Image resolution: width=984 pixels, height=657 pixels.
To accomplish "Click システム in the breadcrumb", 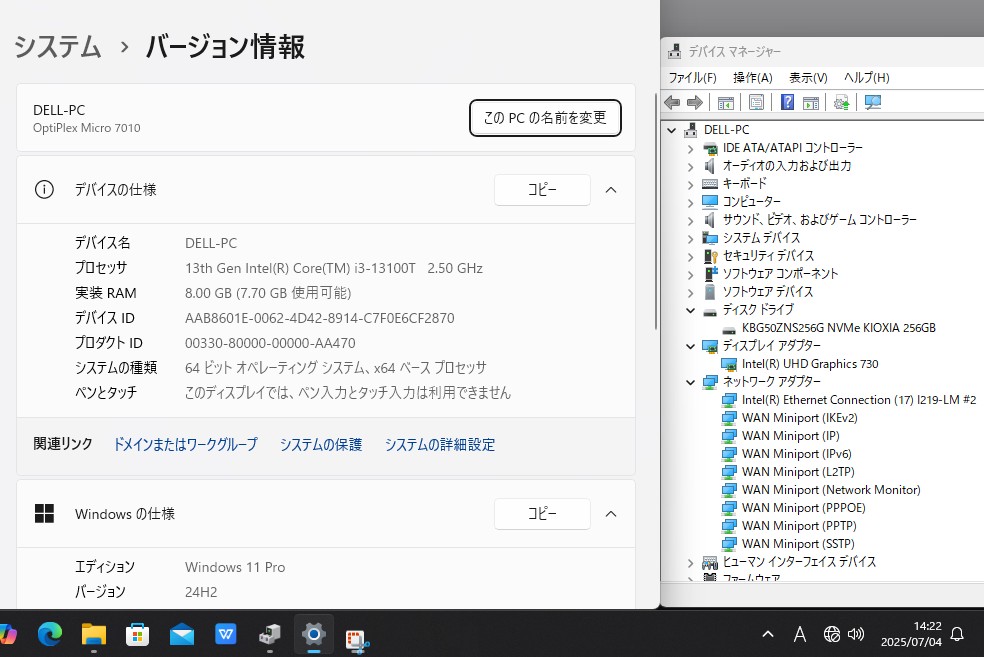I will click(x=57, y=46).
